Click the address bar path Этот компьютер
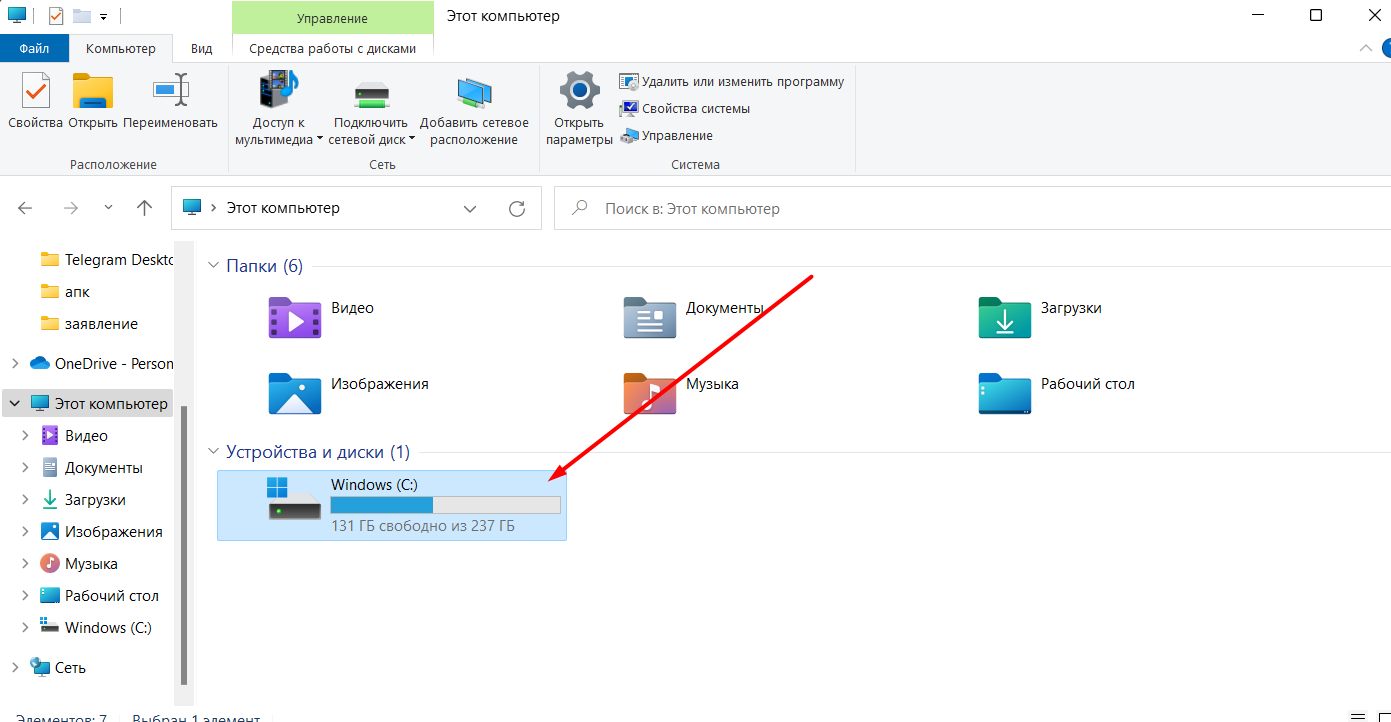 coord(283,208)
